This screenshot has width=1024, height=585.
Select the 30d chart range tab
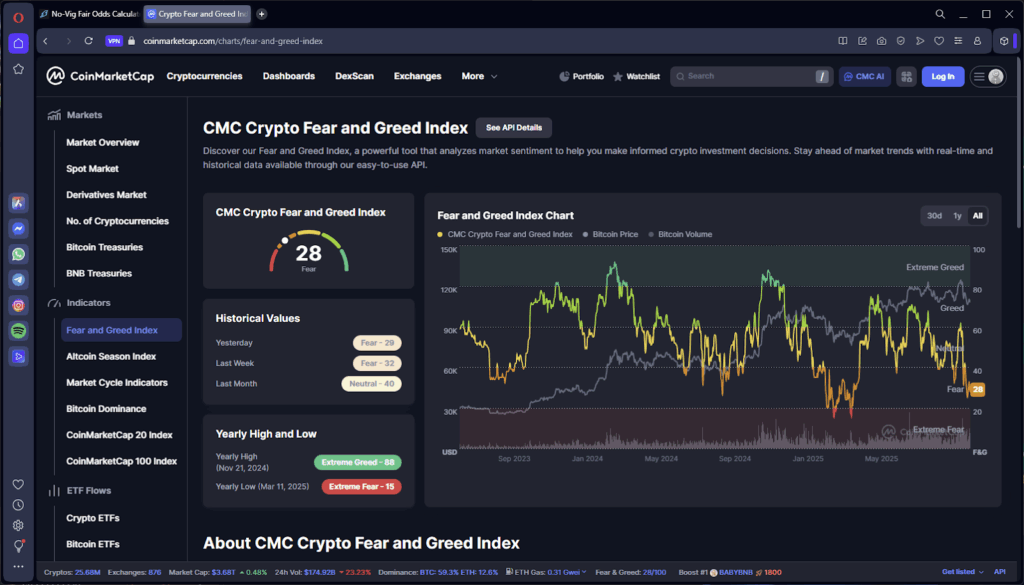tap(935, 215)
